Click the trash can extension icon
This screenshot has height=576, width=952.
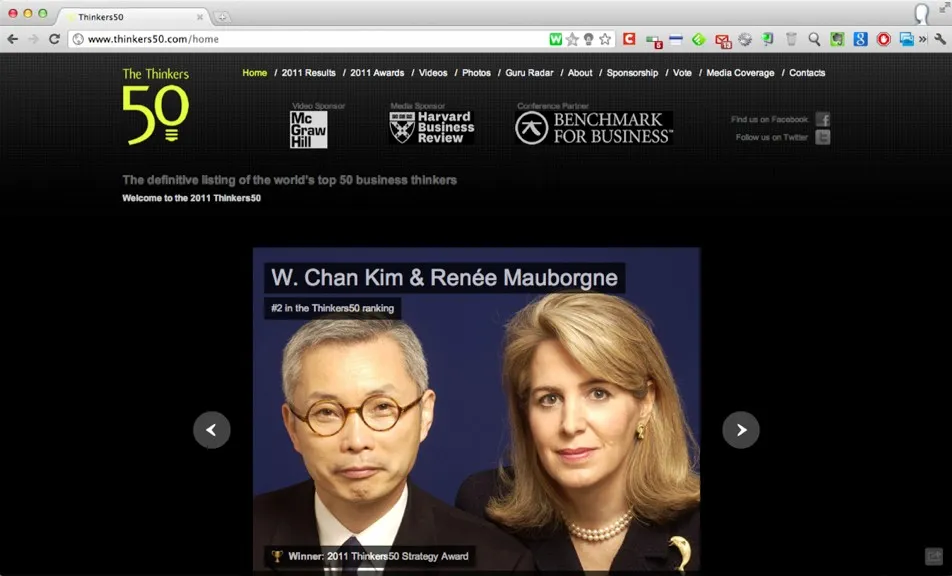tap(791, 39)
